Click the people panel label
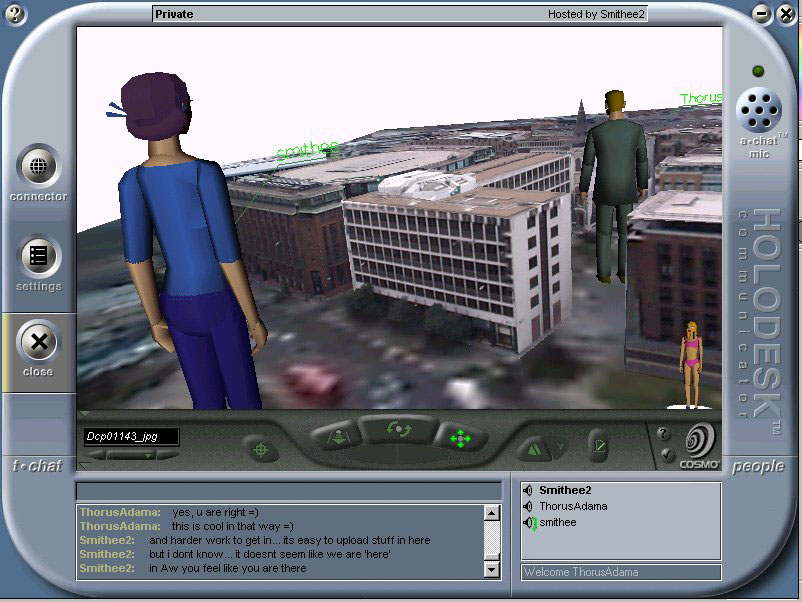802x602 pixels. (758, 466)
